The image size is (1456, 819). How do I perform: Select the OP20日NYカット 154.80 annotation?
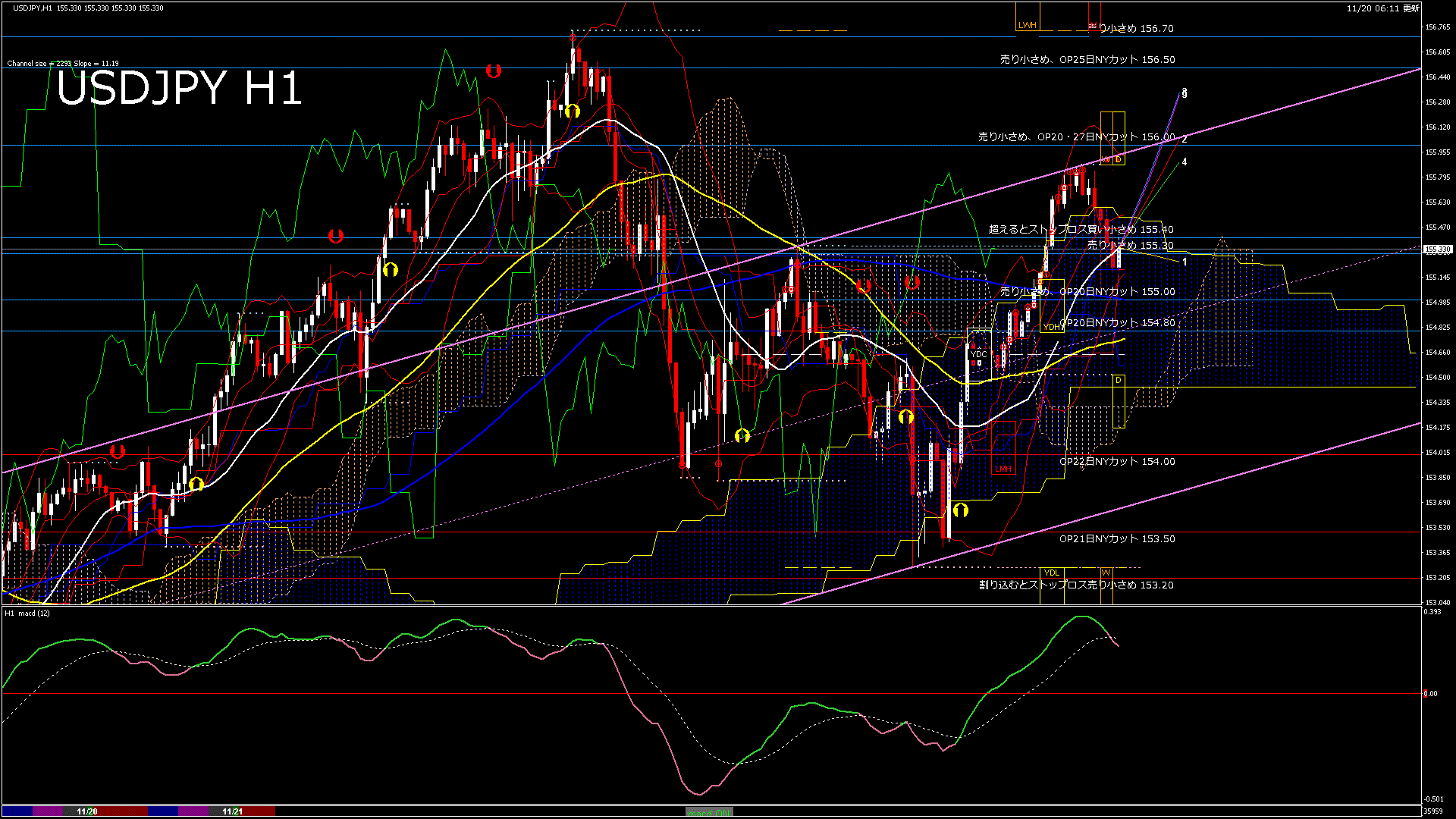click(1117, 322)
